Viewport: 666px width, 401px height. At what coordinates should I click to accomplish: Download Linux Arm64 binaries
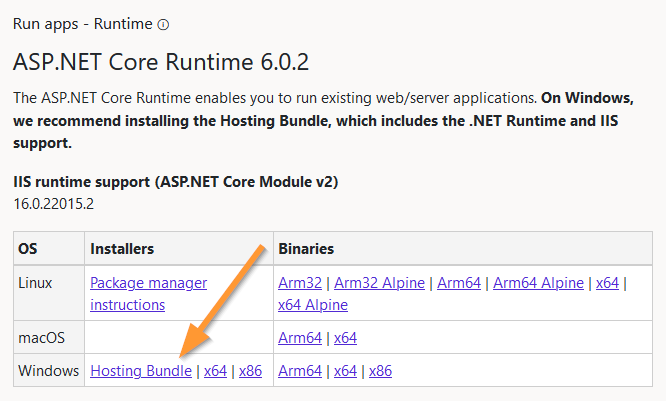pos(459,283)
